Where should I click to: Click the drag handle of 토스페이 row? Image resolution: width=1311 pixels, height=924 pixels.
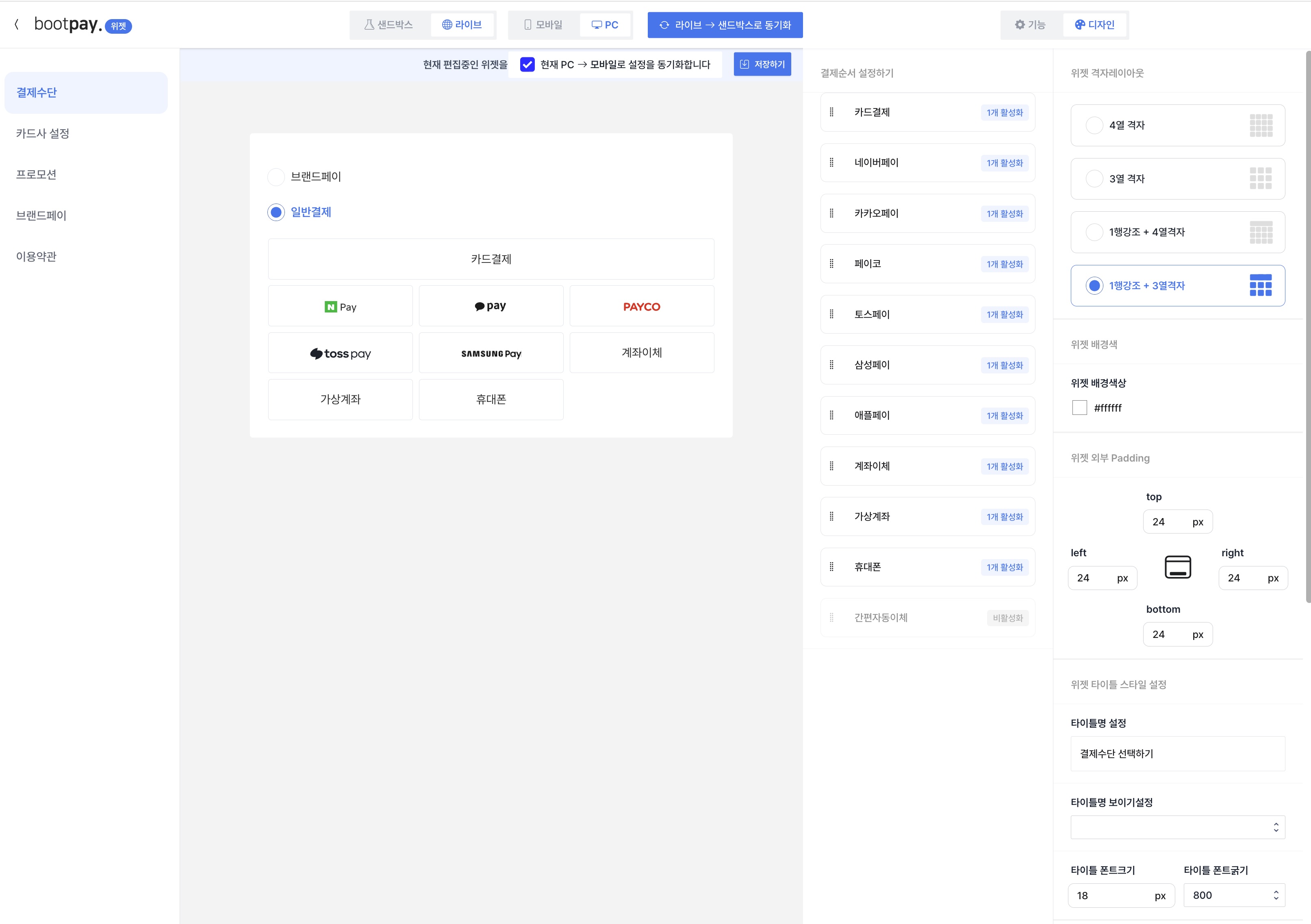[x=831, y=314]
